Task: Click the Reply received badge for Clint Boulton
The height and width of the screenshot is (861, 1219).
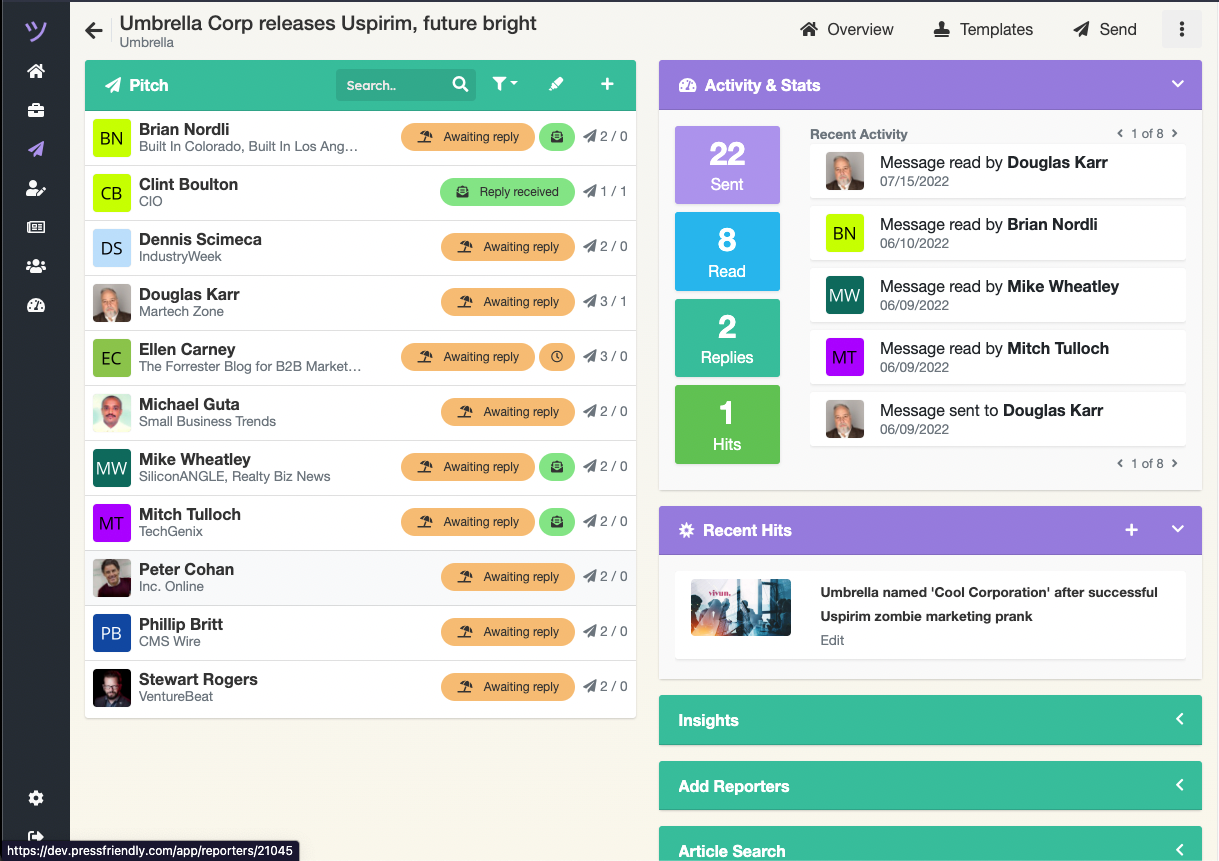Action: tap(507, 192)
